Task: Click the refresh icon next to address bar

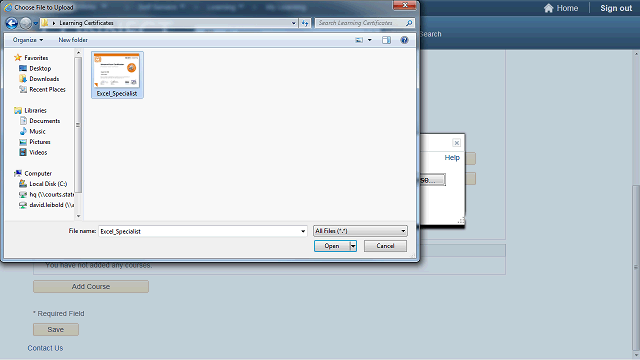Action: point(305,23)
